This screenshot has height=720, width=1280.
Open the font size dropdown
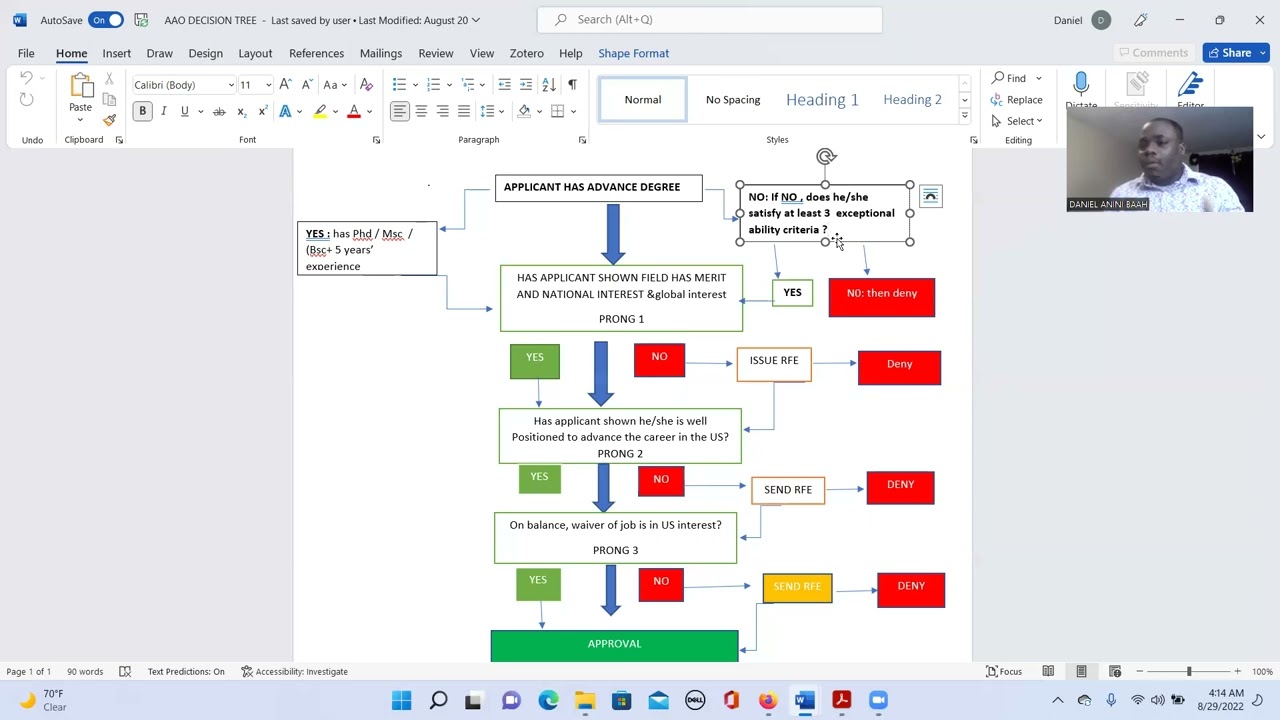pos(268,85)
